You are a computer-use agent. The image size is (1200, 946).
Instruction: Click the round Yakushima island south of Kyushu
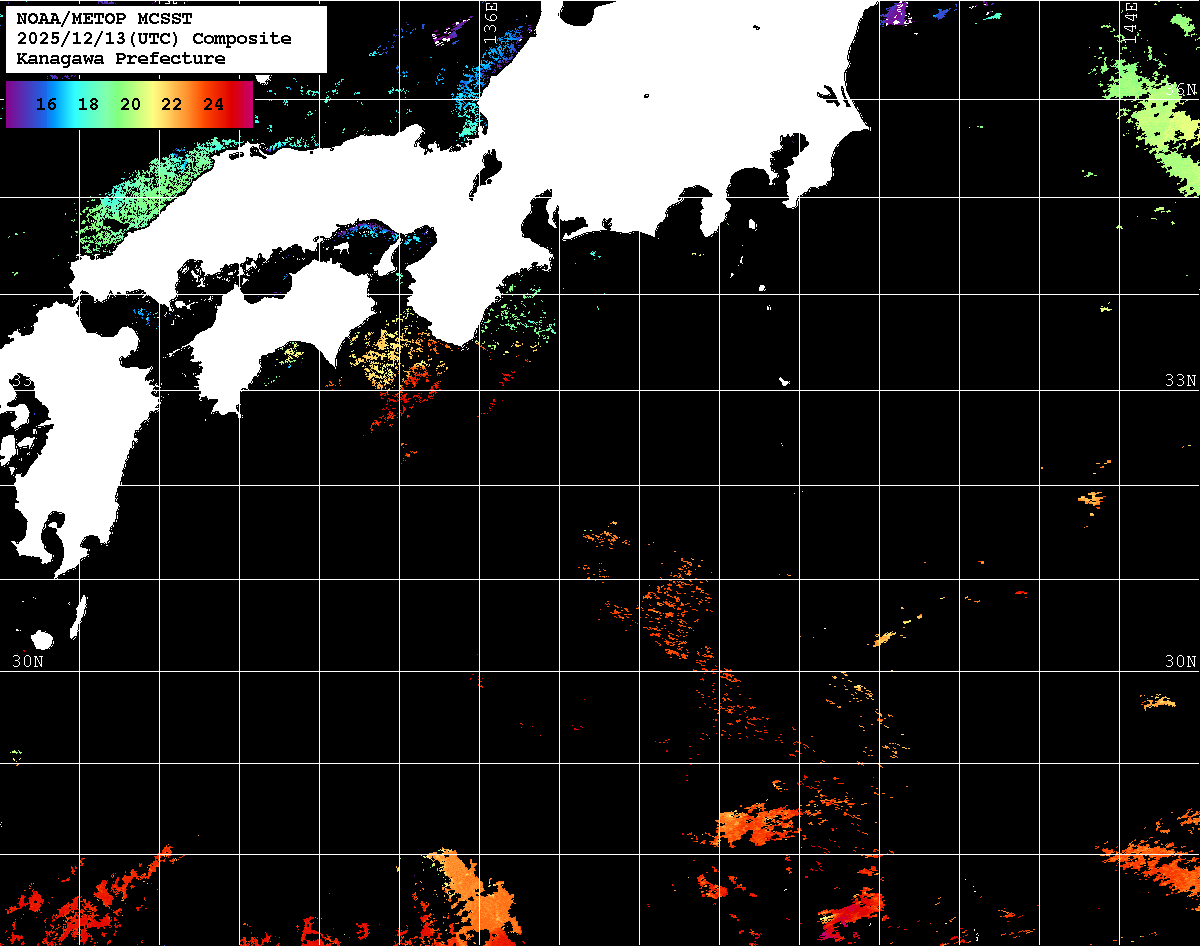click(42, 640)
